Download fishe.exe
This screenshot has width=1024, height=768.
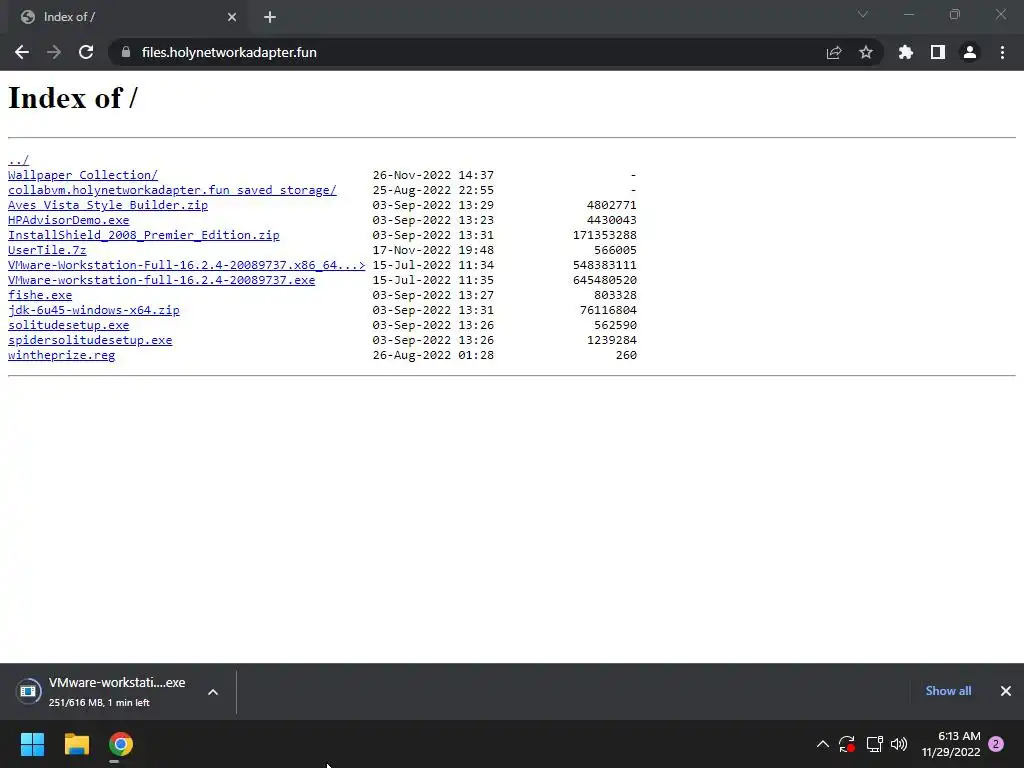pyautogui.click(x=40, y=295)
